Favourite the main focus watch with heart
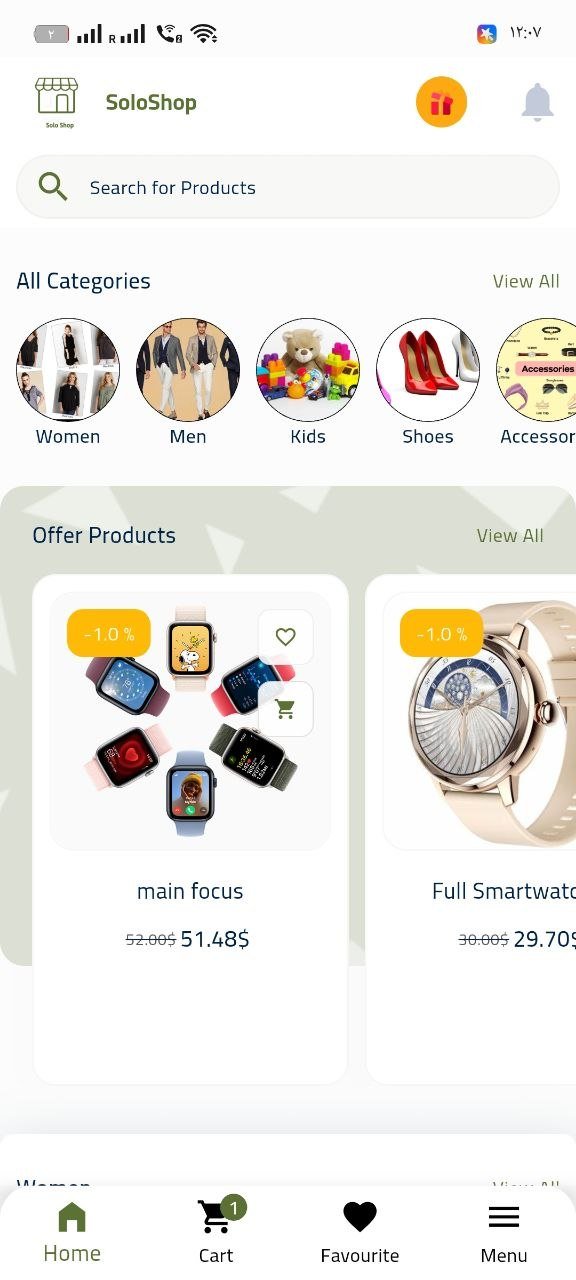This screenshot has width=576, height=1280. (x=285, y=637)
